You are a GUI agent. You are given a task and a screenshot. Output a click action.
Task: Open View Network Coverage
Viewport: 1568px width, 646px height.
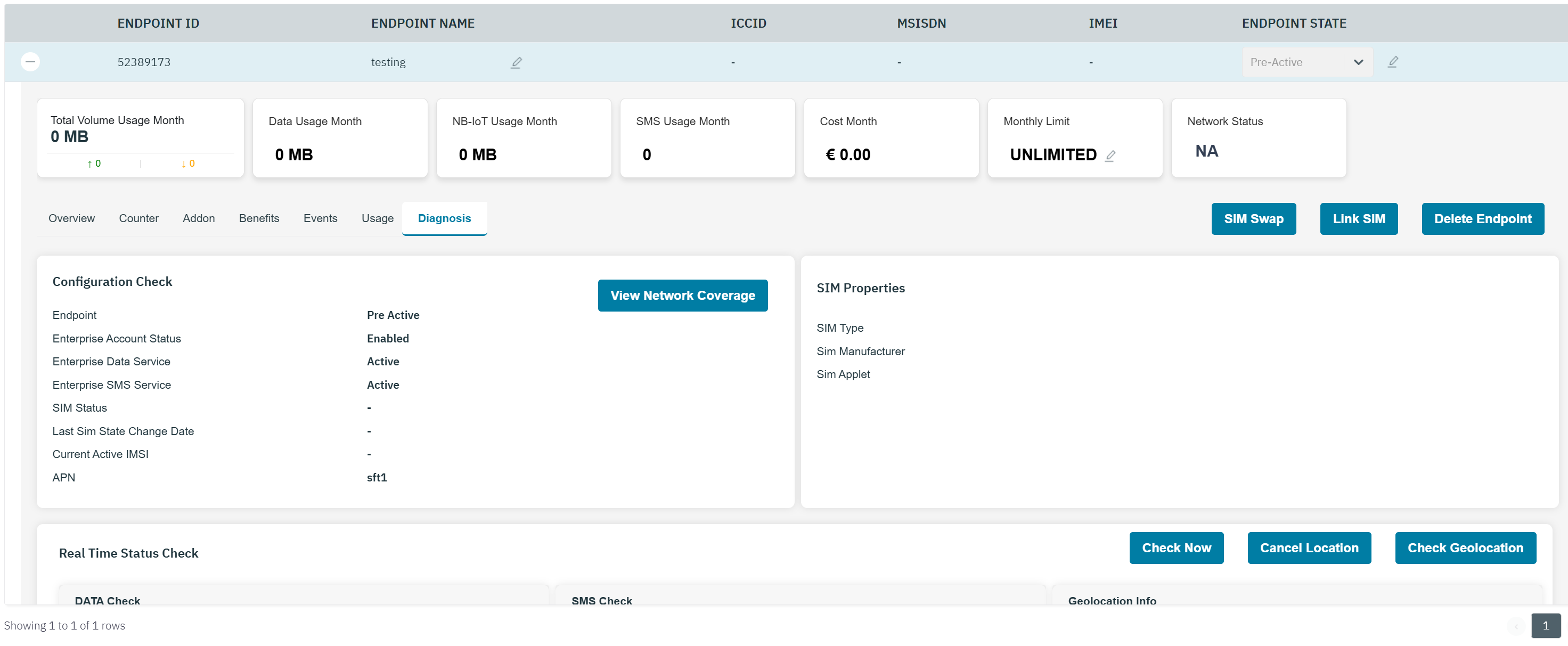pyautogui.click(x=682, y=295)
